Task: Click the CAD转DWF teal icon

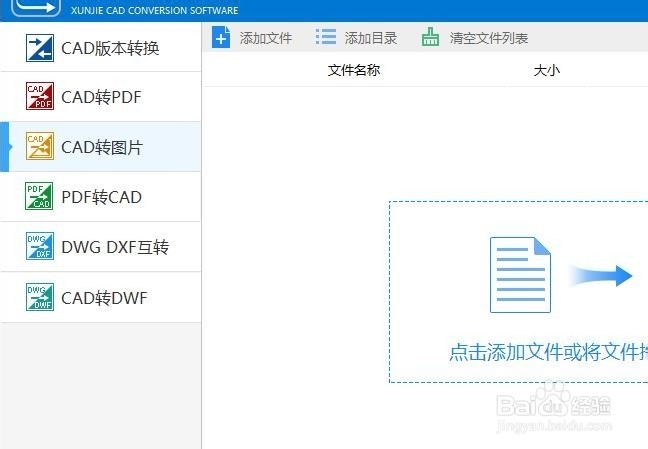Action: [x=40, y=297]
